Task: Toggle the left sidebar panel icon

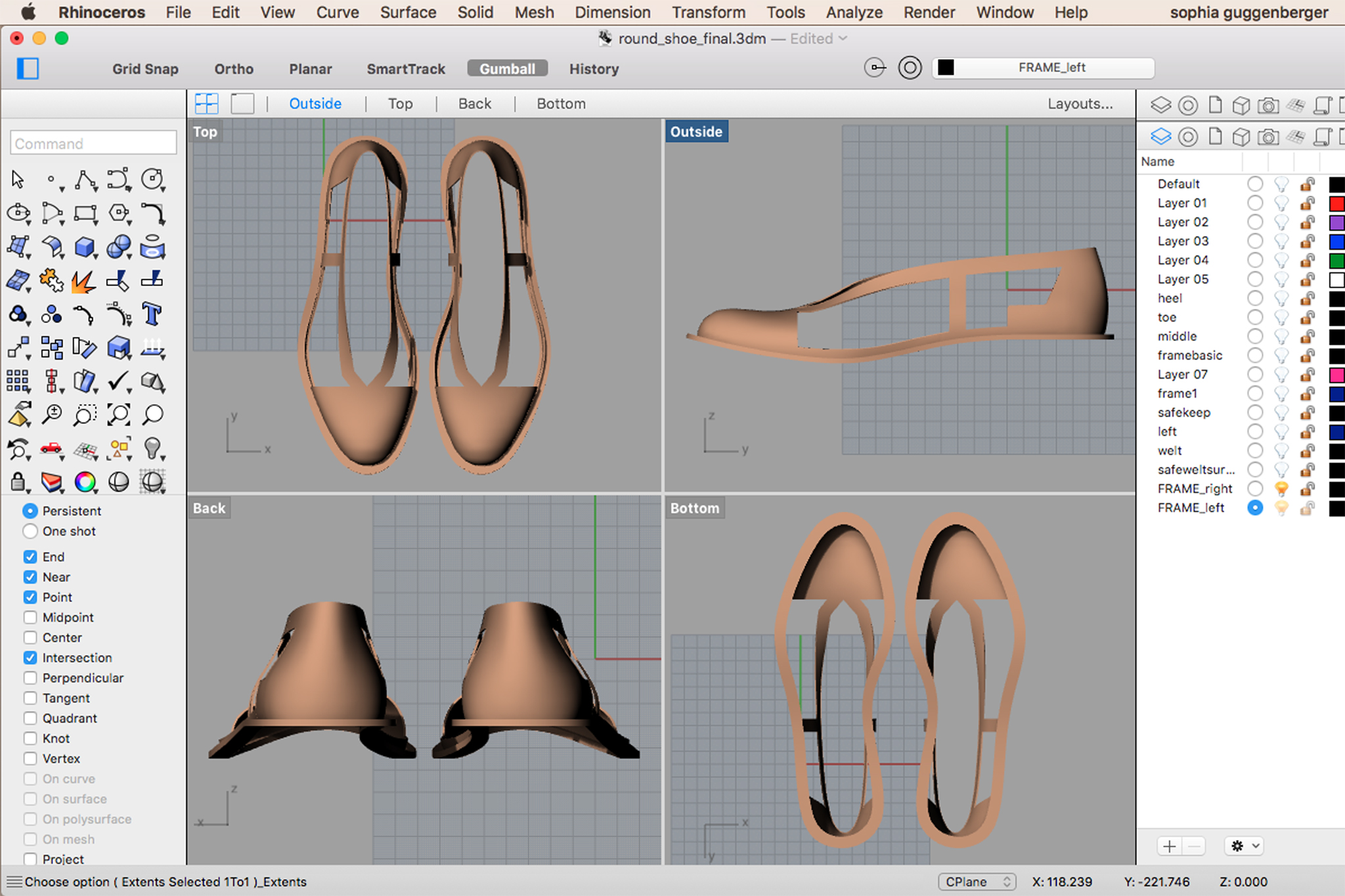Action: [28, 68]
